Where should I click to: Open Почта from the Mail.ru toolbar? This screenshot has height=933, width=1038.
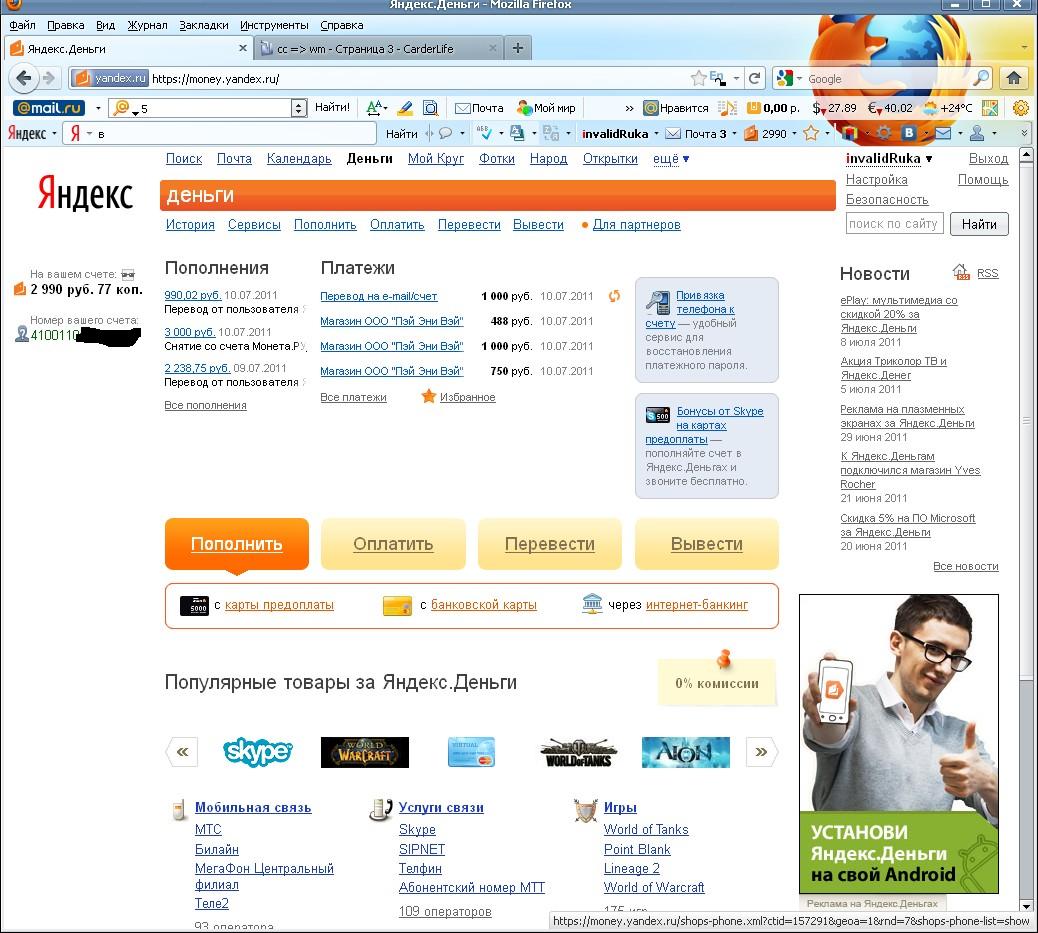pyautogui.click(x=479, y=108)
